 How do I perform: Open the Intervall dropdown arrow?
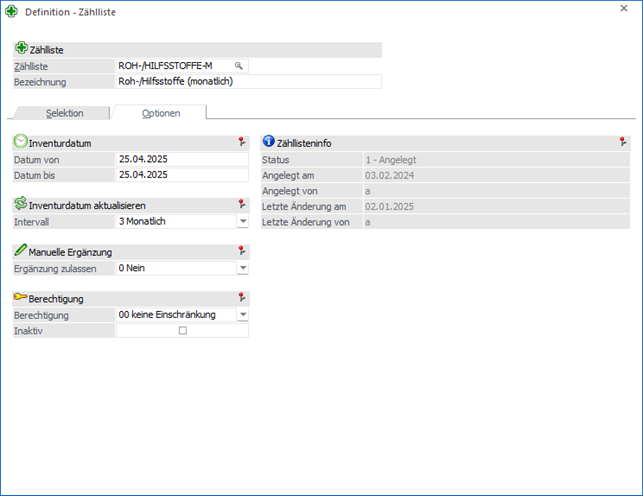[242, 221]
